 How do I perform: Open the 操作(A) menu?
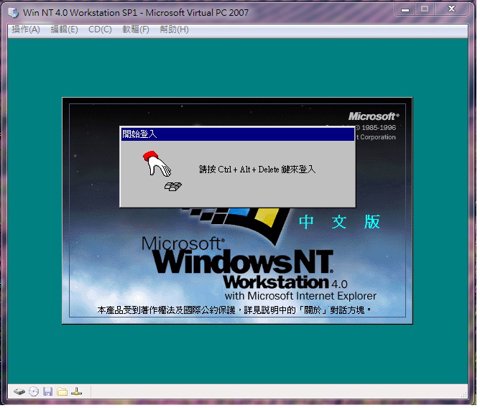26,30
